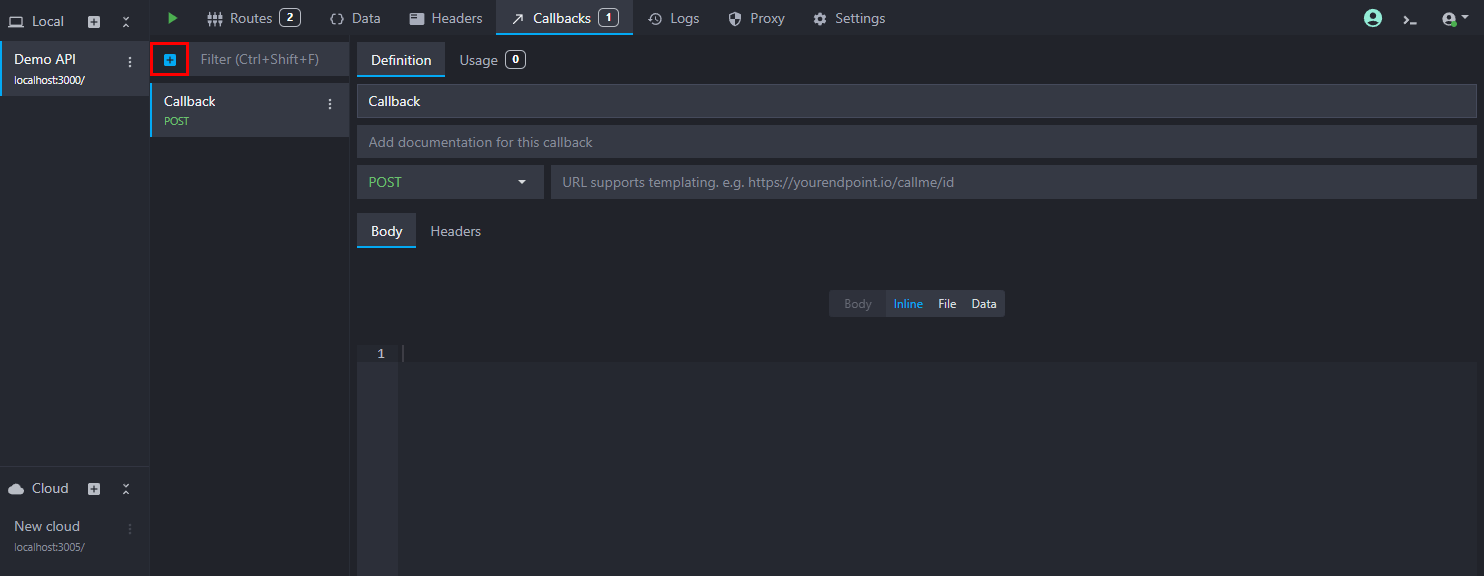Select the Inline body type option
The width and height of the screenshot is (1484, 576).
tap(908, 304)
